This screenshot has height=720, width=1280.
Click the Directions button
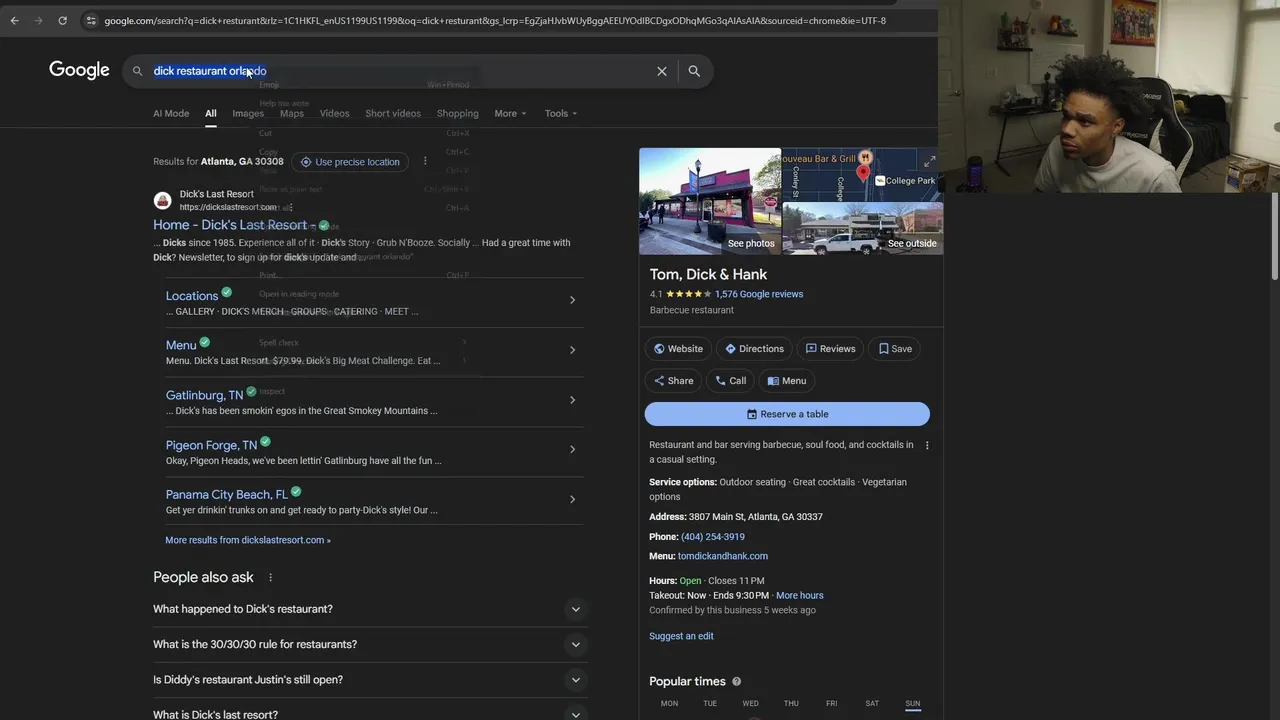coord(754,349)
